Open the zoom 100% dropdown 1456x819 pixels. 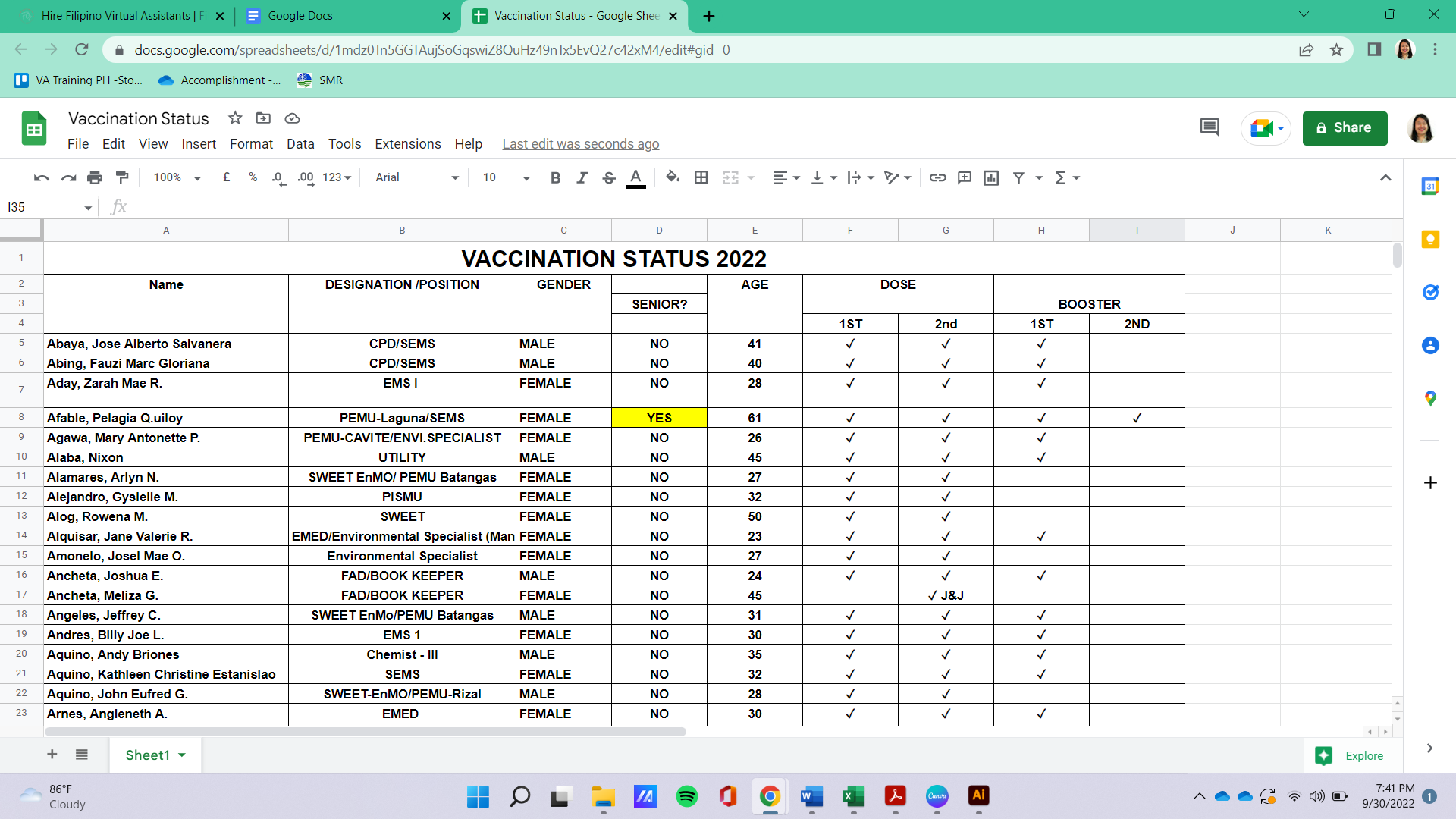click(x=177, y=177)
